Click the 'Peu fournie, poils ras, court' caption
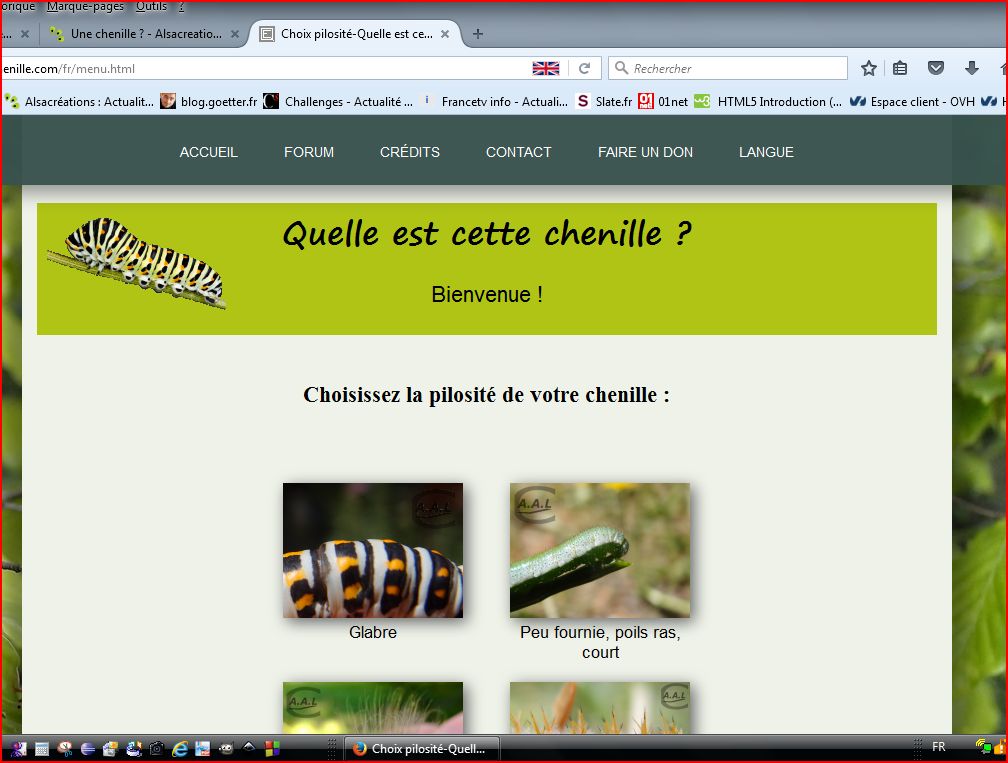This screenshot has width=1008, height=763. (x=600, y=642)
